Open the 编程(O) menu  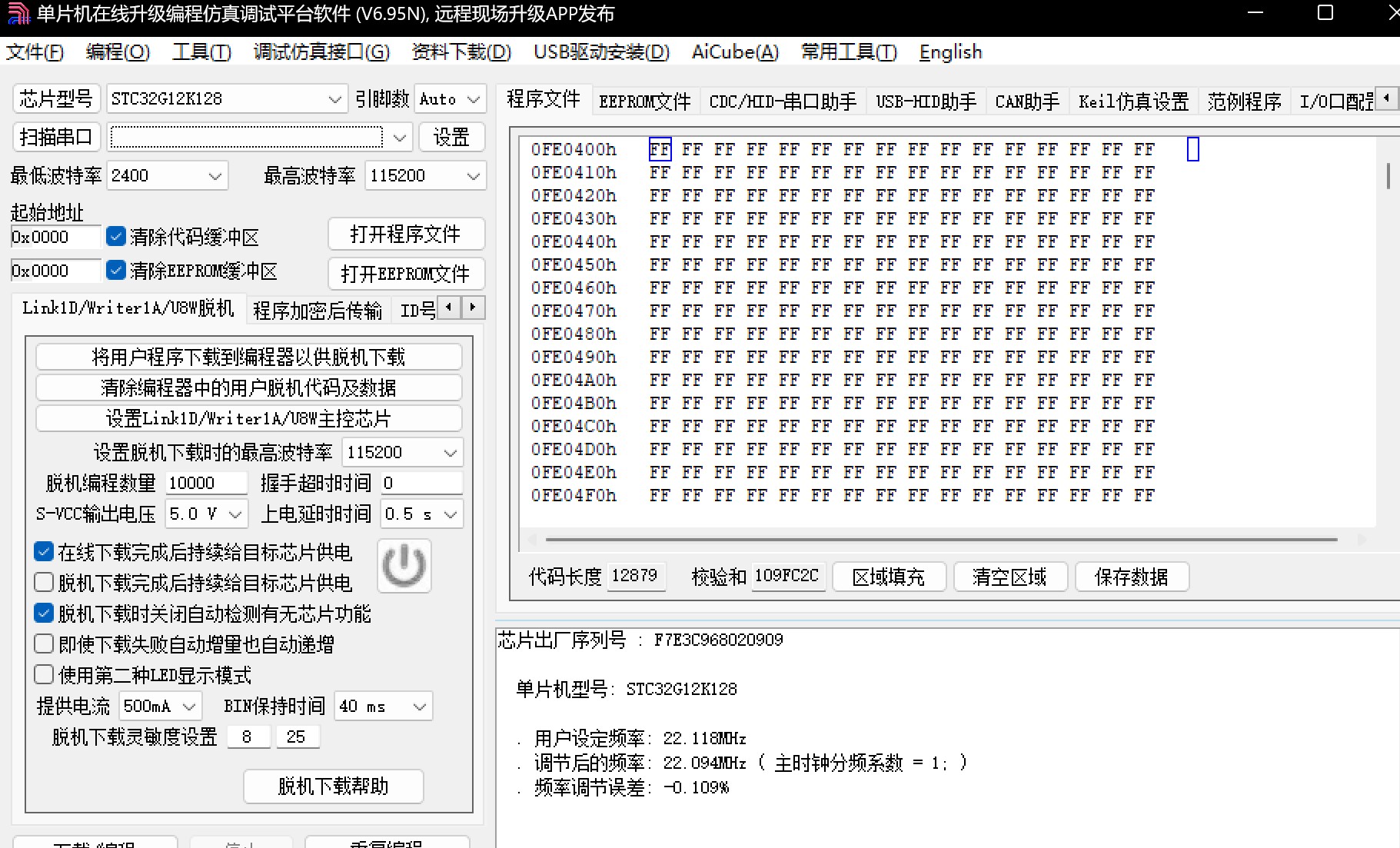[x=118, y=52]
